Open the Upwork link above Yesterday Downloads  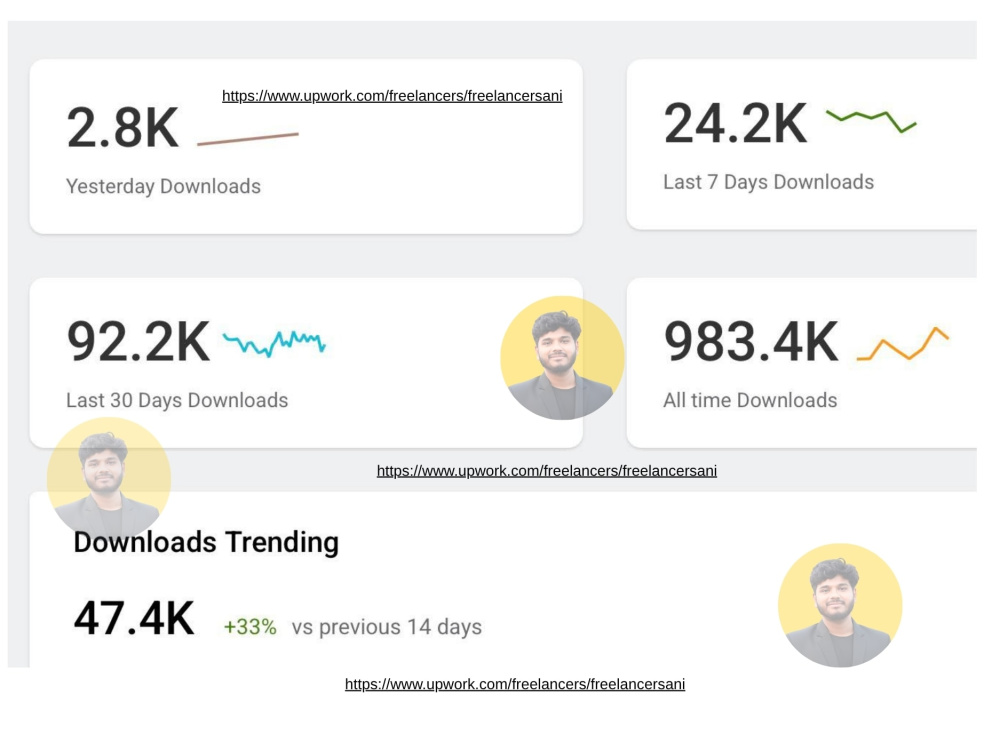pos(392,96)
